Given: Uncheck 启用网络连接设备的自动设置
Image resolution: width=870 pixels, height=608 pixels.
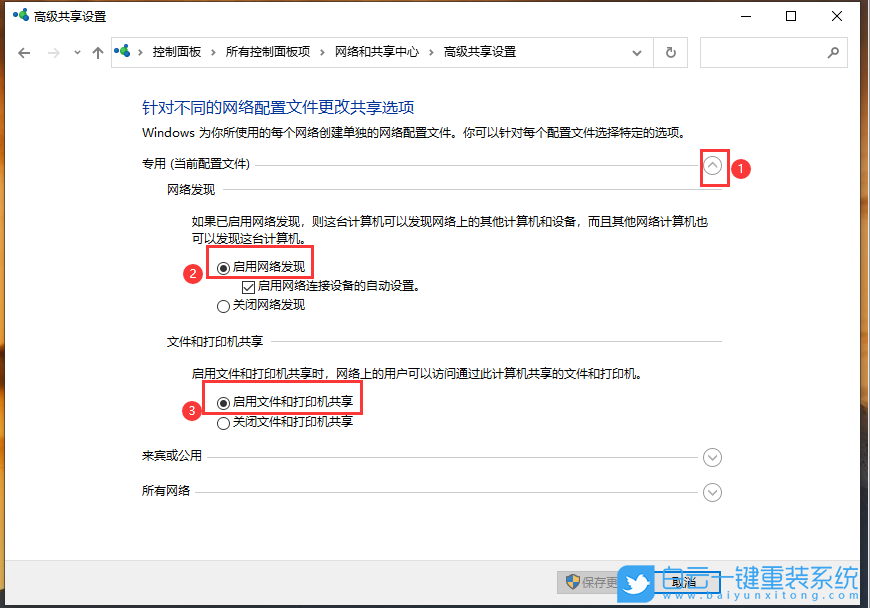Looking at the screenshot, I should (x=247, y=287).
